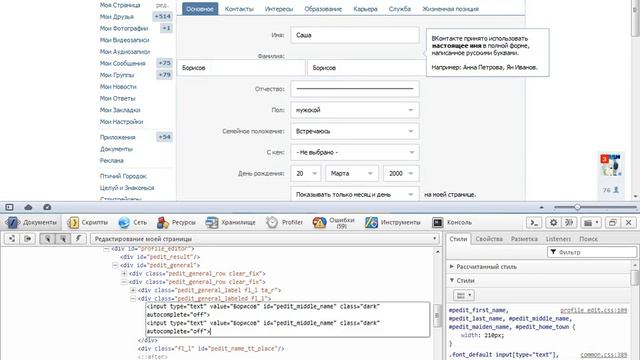Open the Образование profile tab

pos(323,9)
